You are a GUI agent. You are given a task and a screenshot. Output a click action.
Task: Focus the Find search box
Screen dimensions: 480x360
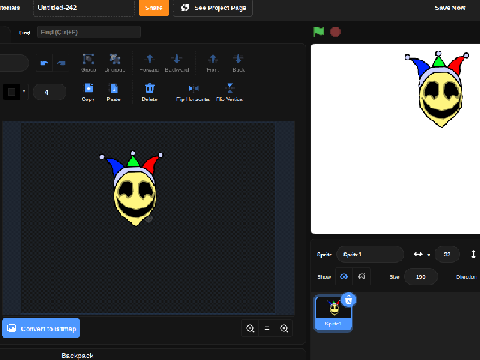pyautogui.click(x=89, y=32)
